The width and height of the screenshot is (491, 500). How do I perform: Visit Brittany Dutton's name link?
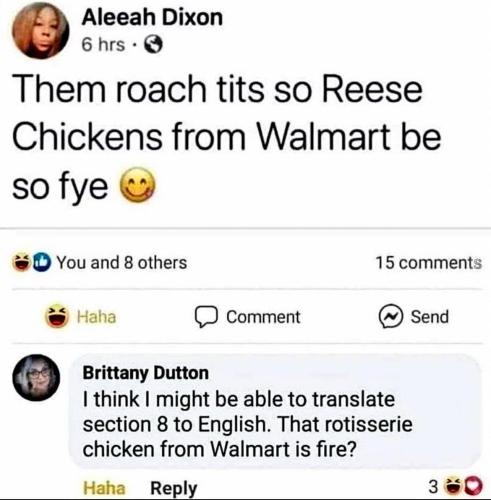146,373
